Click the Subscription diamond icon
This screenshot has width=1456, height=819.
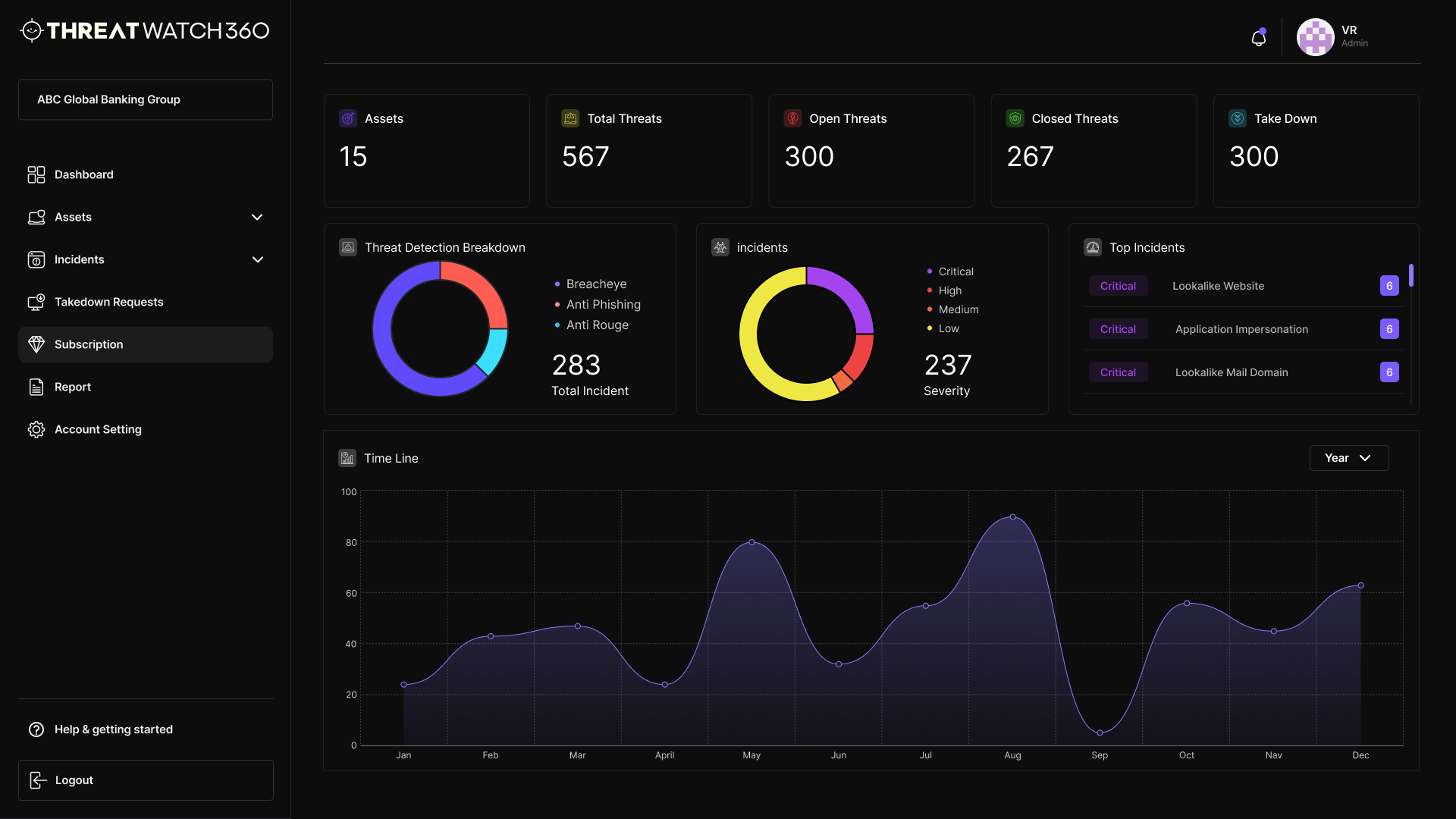36,344
